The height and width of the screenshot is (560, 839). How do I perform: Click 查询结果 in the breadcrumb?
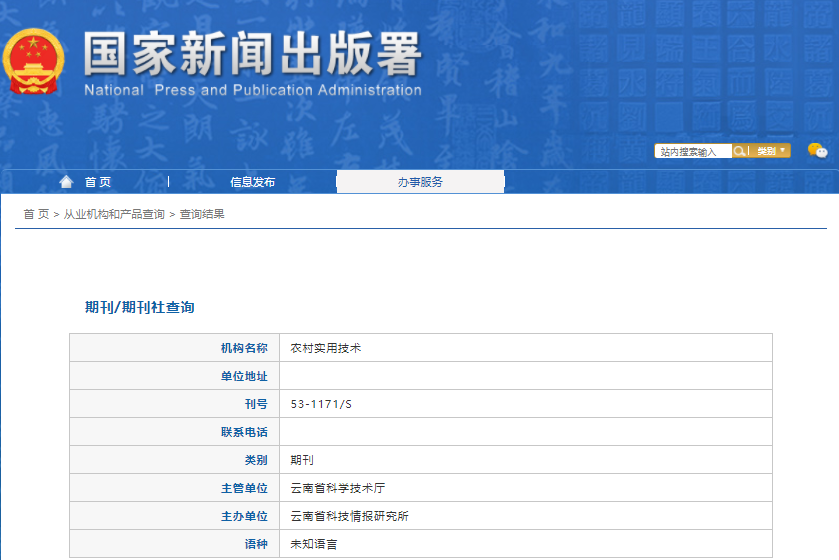202,214
